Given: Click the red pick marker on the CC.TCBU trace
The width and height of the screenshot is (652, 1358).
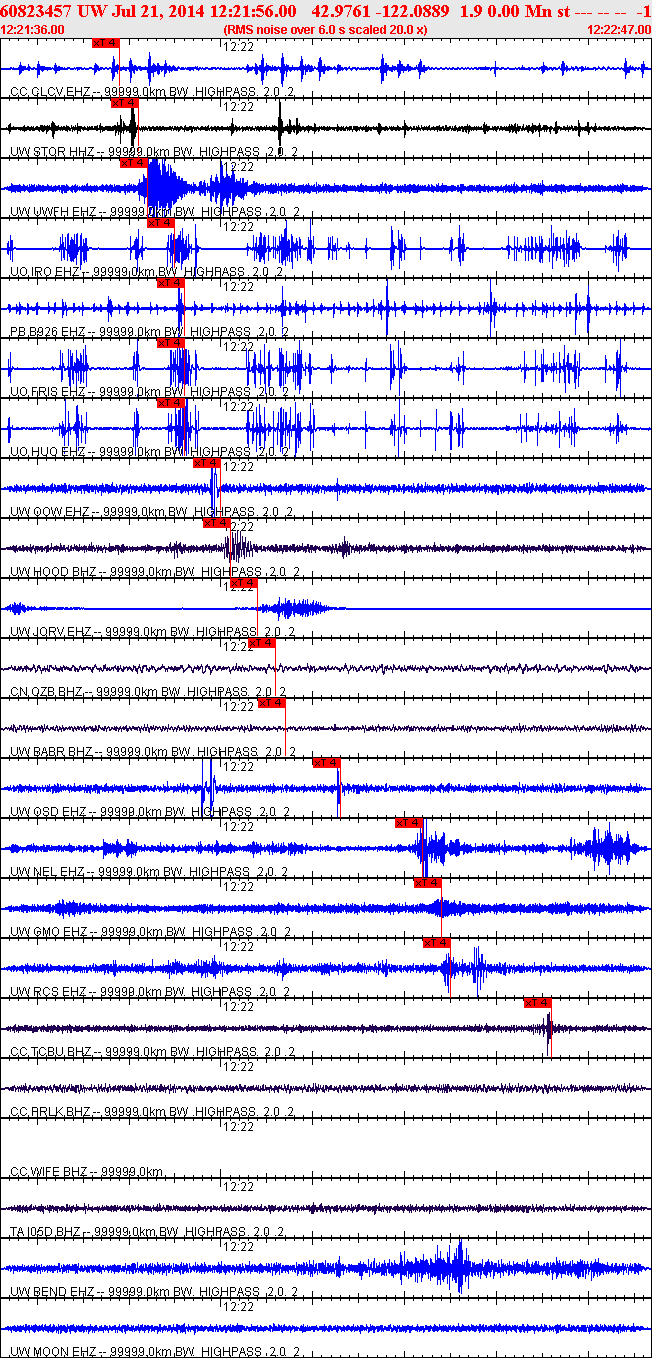Looking at the screenshot, I should coord(538,1003).
